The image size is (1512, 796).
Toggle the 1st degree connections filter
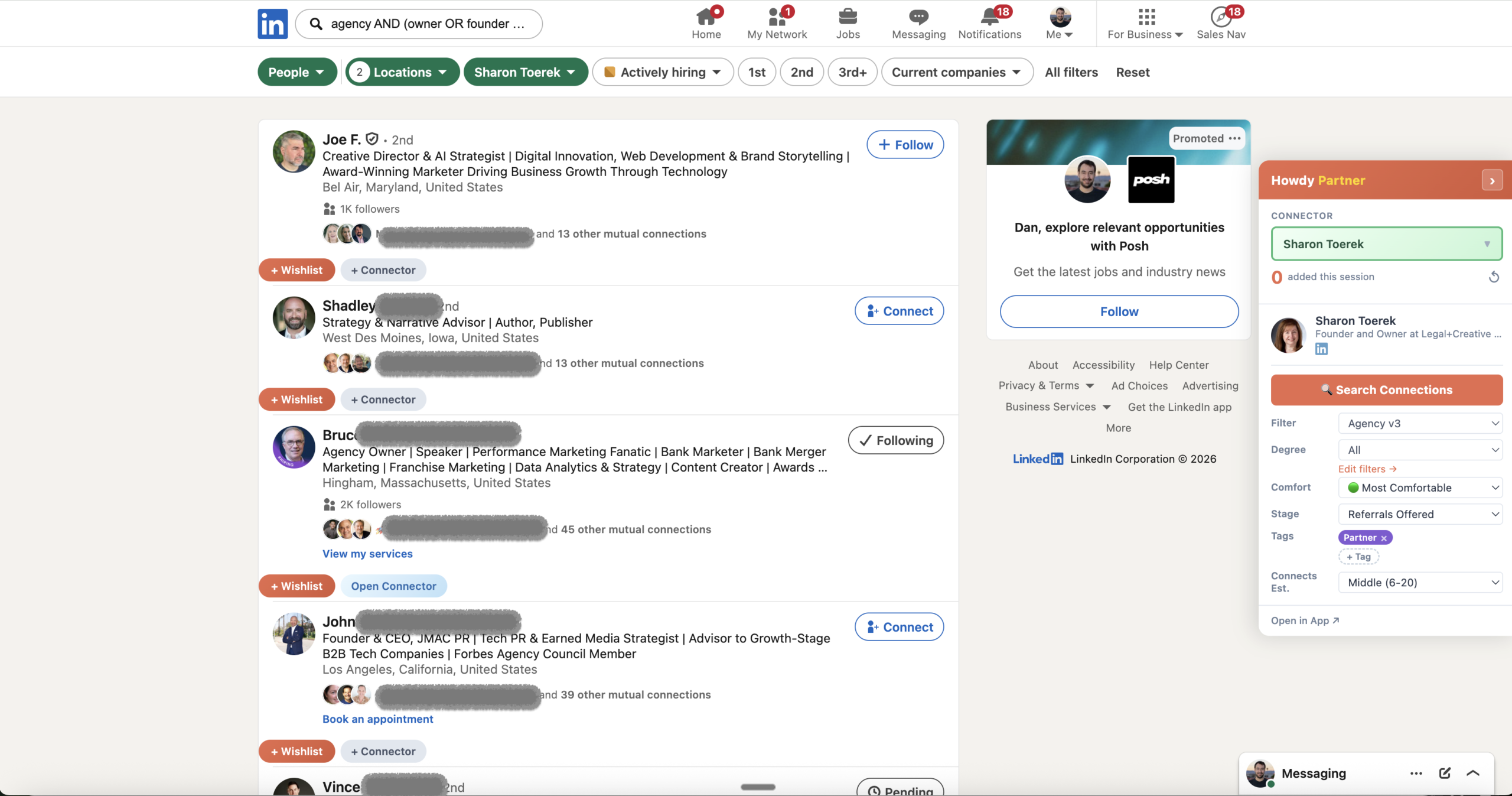point(757,72)
